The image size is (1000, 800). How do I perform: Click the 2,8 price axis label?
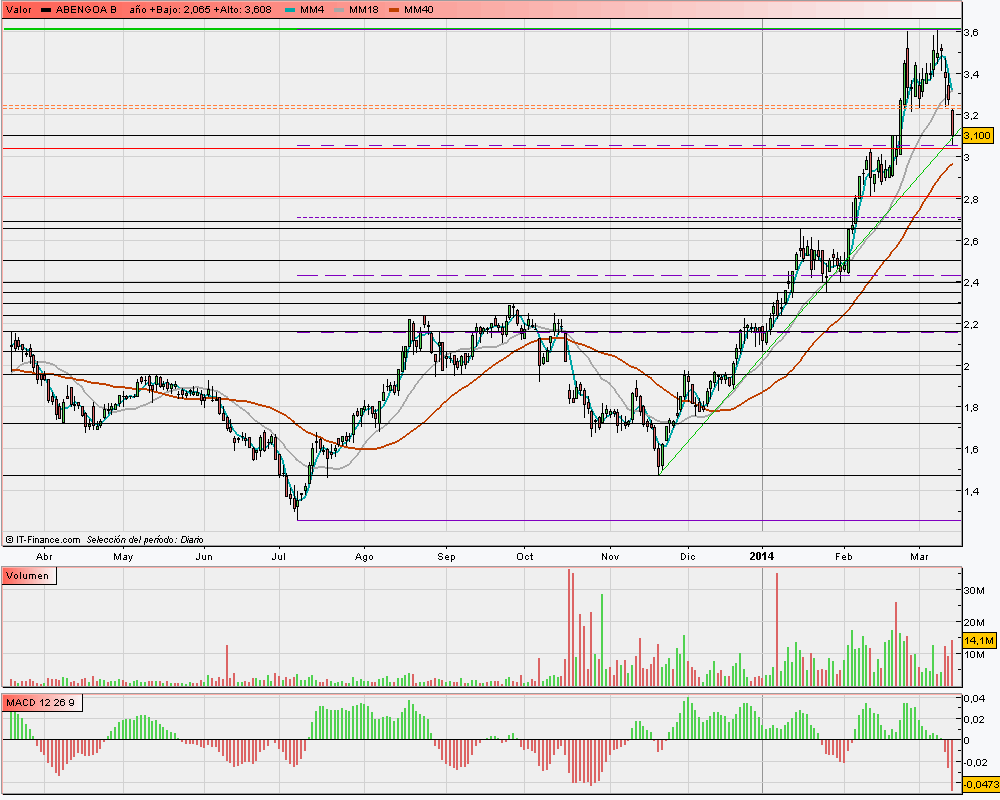[972, 200]
